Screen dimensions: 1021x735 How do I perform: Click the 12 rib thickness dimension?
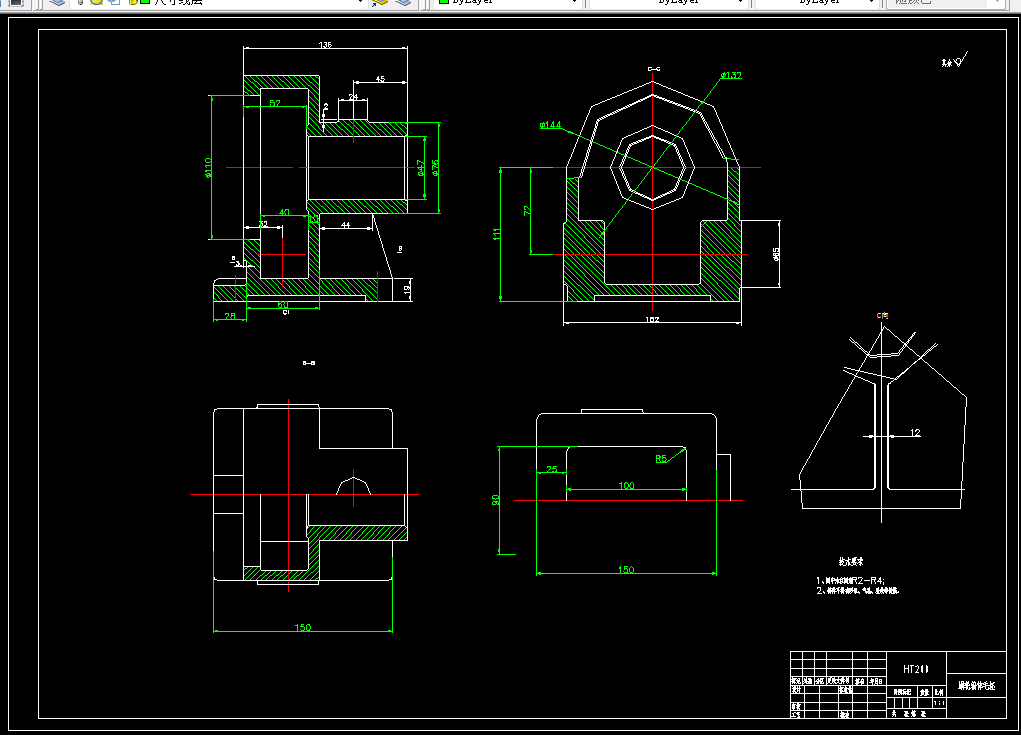pos(915,432)
